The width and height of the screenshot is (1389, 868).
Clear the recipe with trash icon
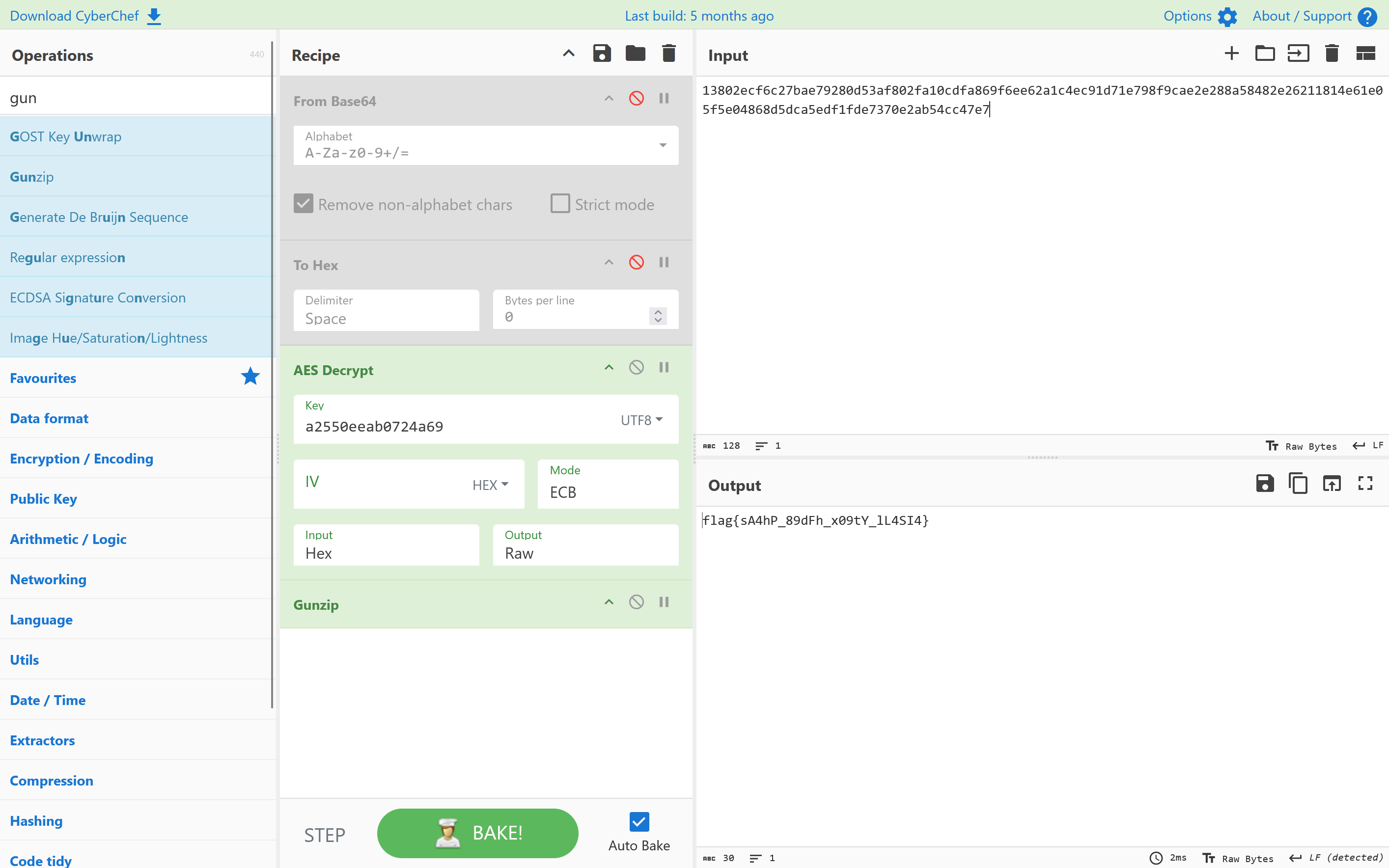(668, 54)
